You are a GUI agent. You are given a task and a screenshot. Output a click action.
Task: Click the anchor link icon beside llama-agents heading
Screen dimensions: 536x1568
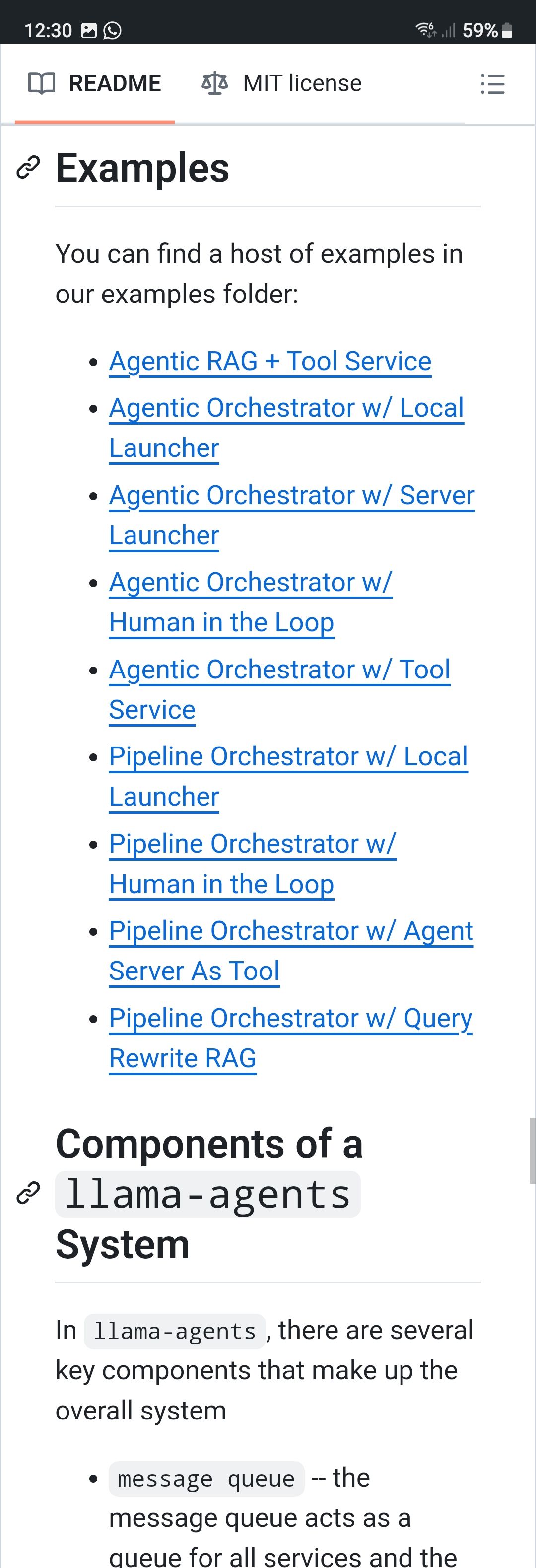pyautogui.click(x=28, y=1193)
